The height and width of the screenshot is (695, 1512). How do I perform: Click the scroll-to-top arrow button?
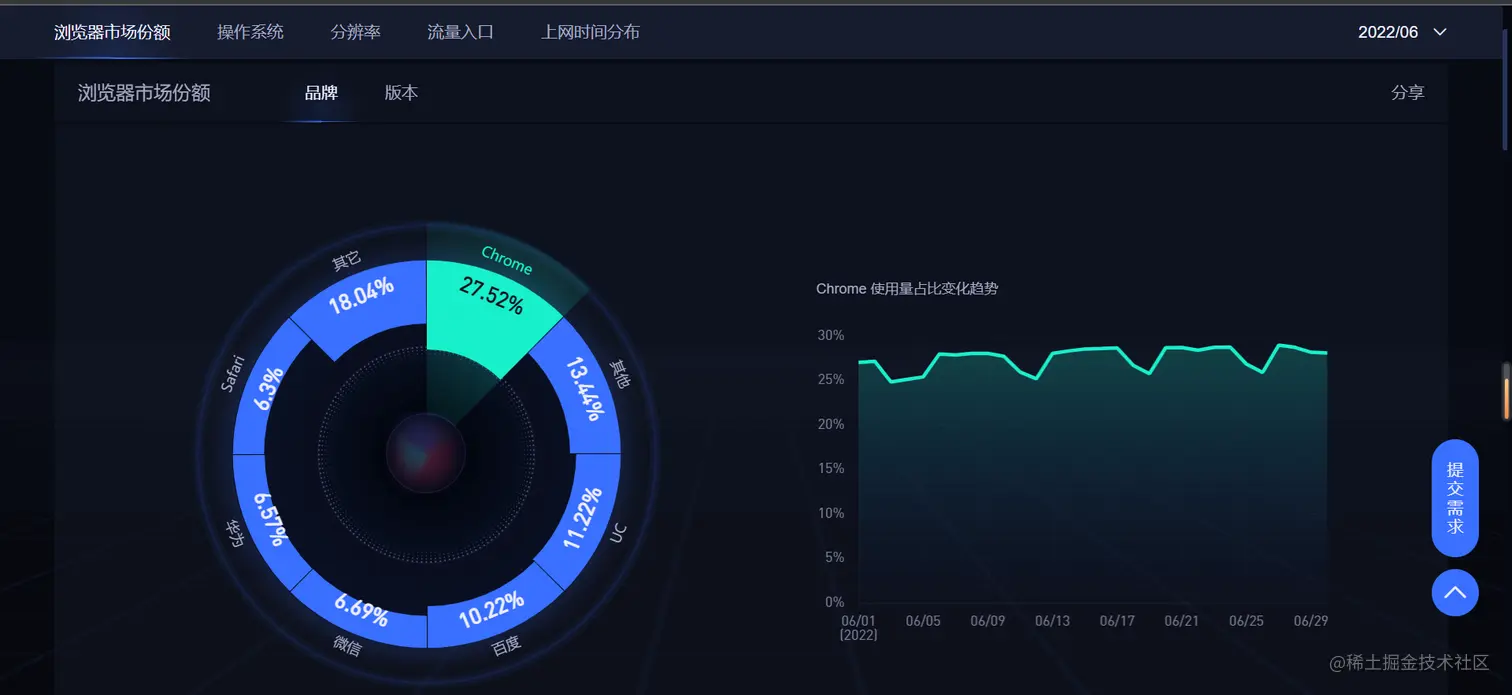click(x=1455, y=593)
